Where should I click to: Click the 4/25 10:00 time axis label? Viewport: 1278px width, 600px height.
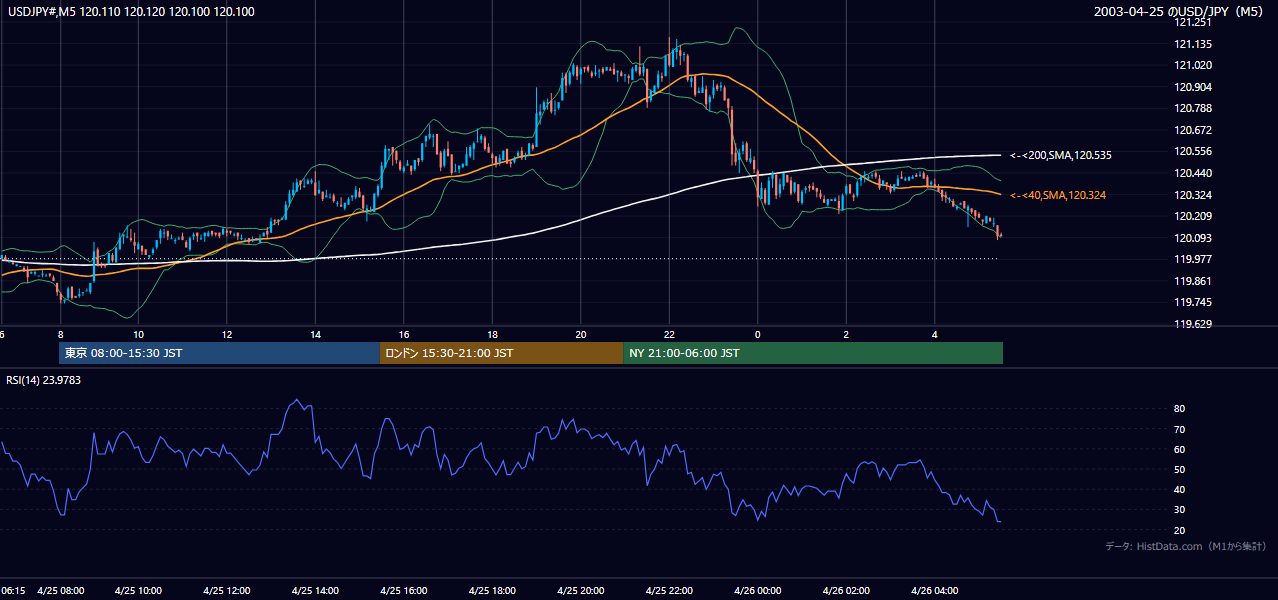click(x=138, y=591)
